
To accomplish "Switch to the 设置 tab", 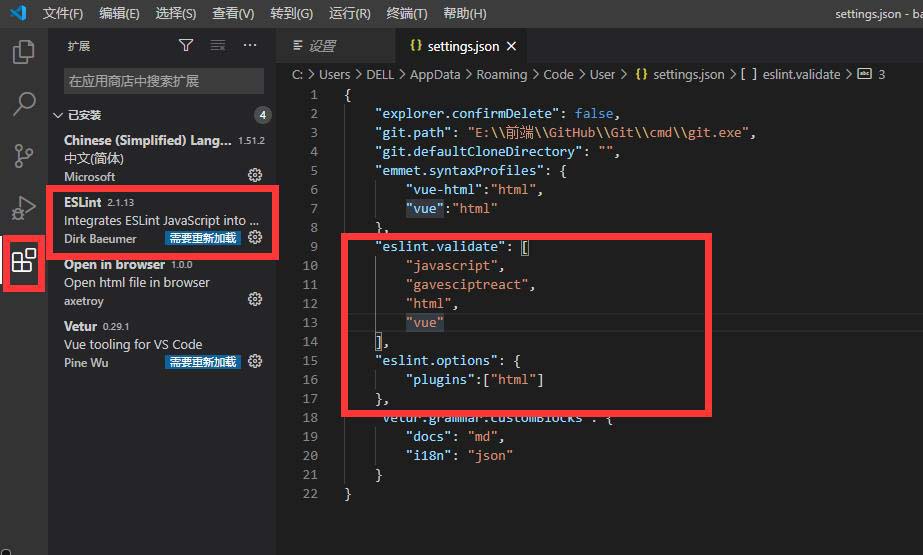I will point(336,46).
